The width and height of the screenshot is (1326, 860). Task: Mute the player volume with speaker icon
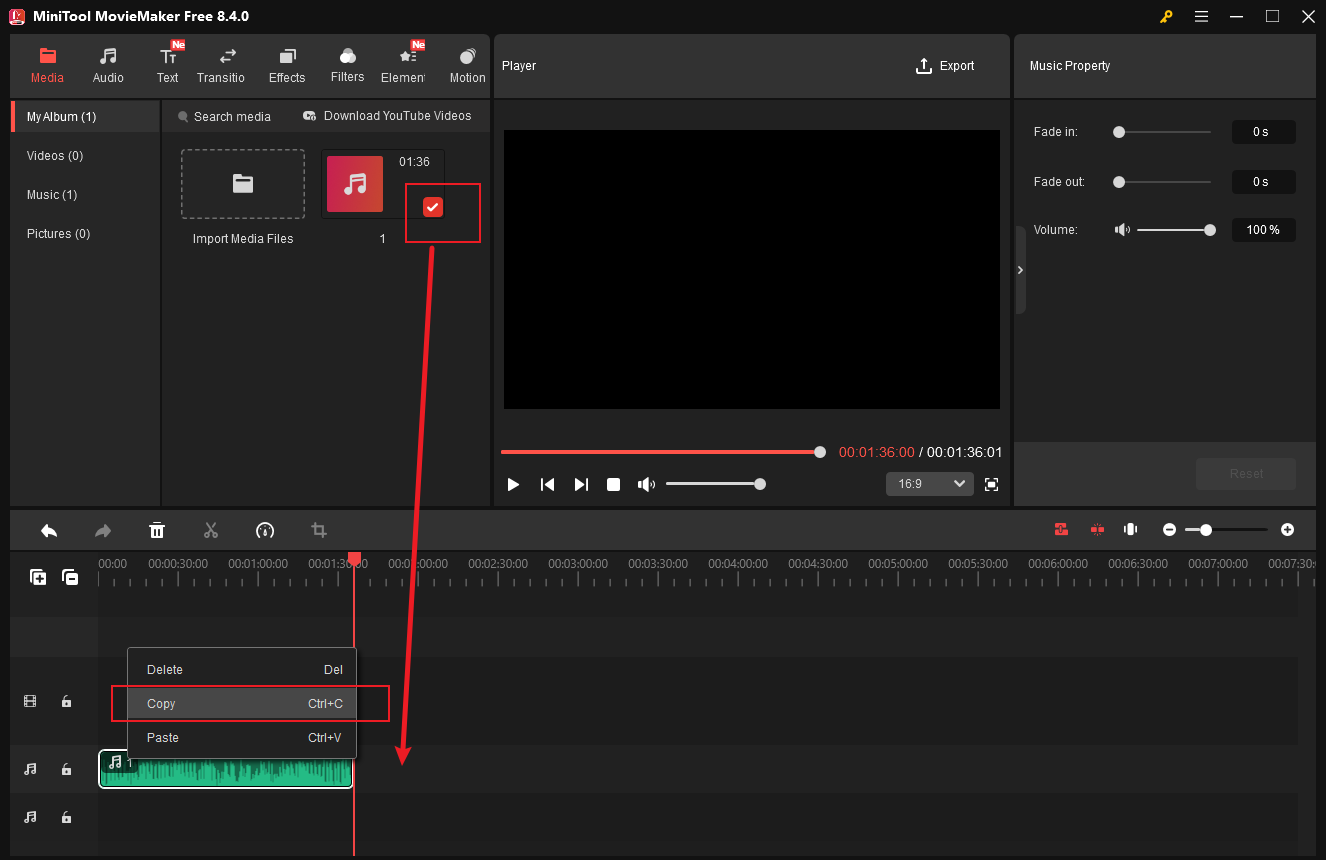tap(646, 484)
